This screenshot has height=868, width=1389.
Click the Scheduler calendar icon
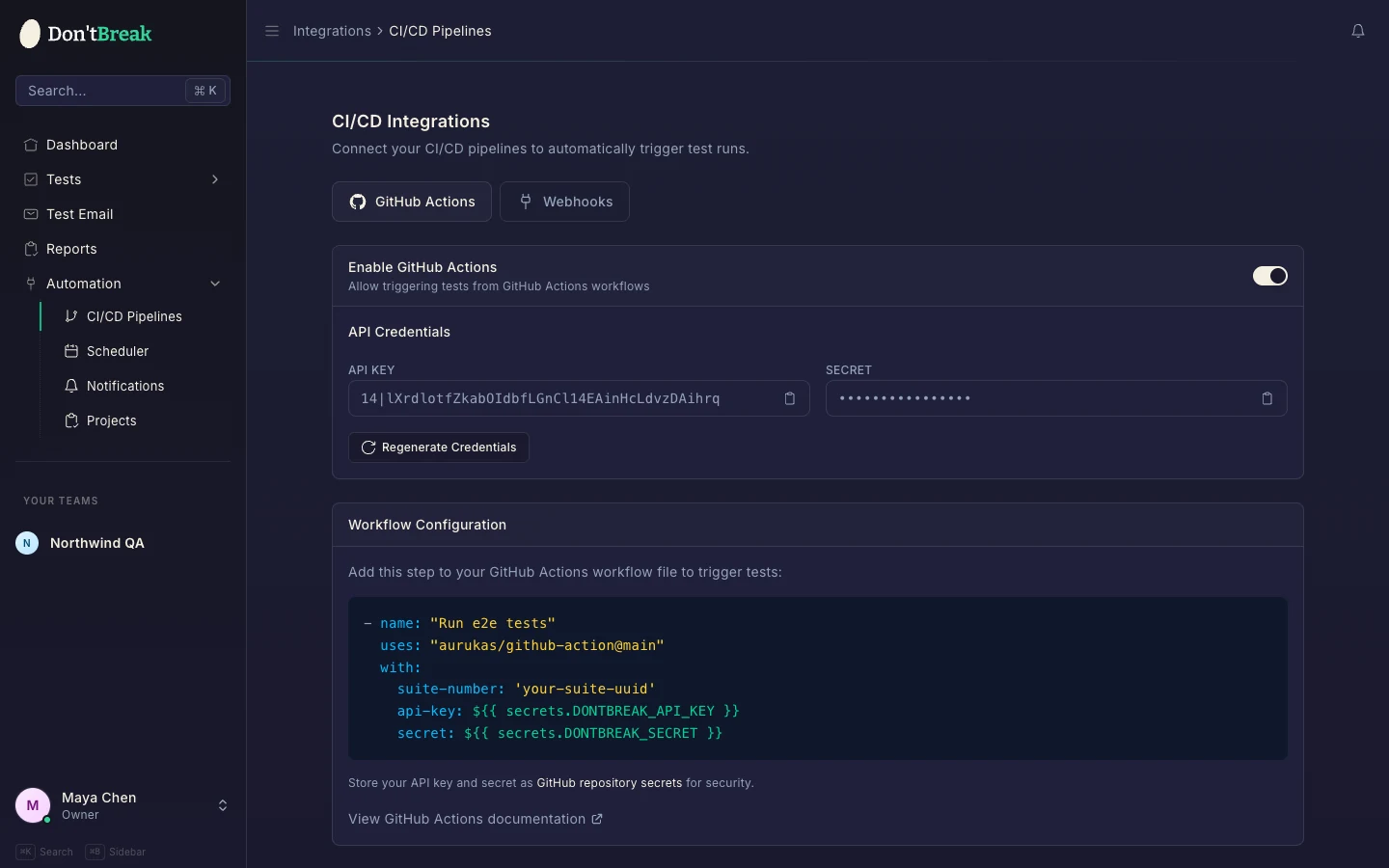[x=71, y=351]
